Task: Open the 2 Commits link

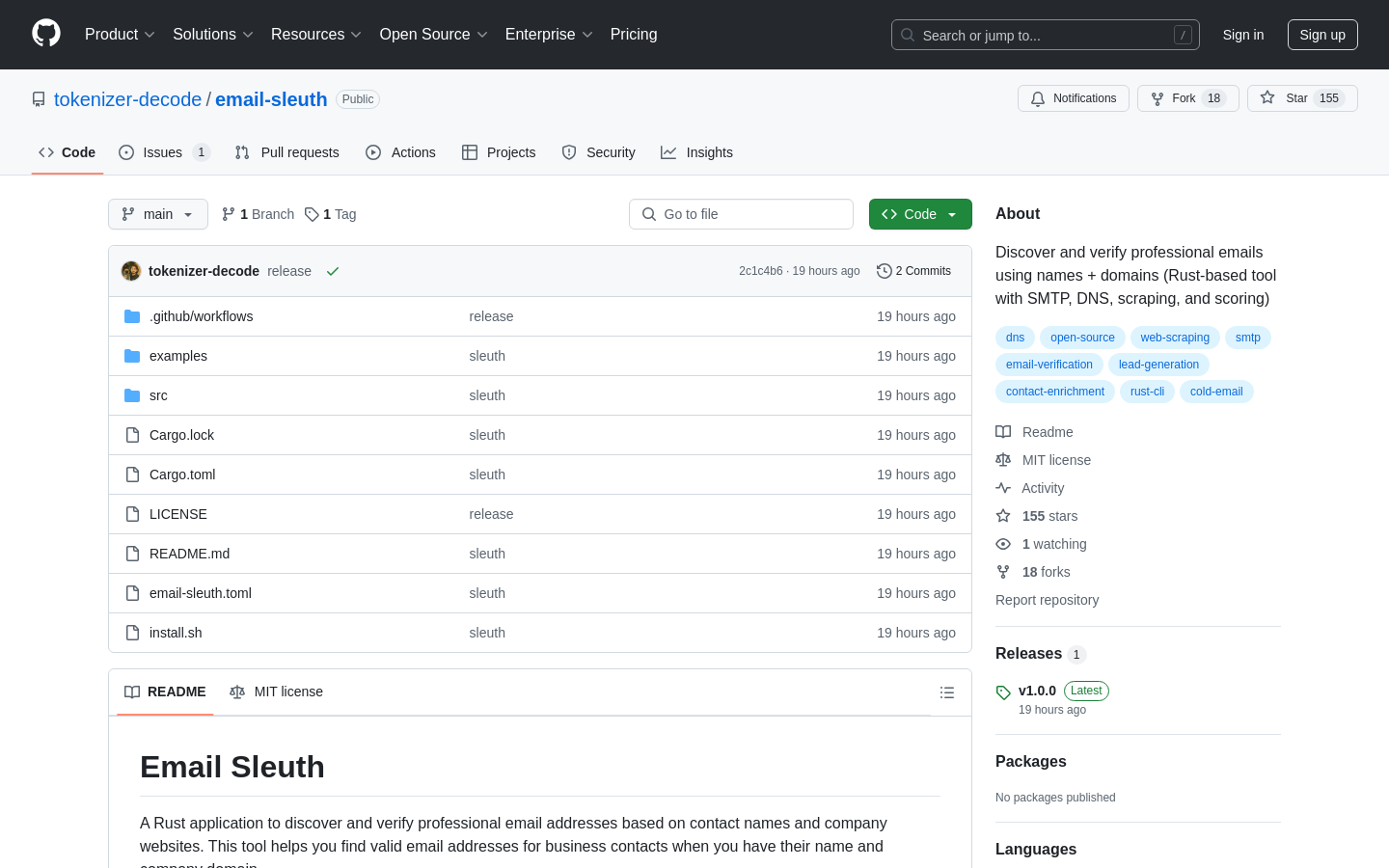Action: tap(913, 271)
